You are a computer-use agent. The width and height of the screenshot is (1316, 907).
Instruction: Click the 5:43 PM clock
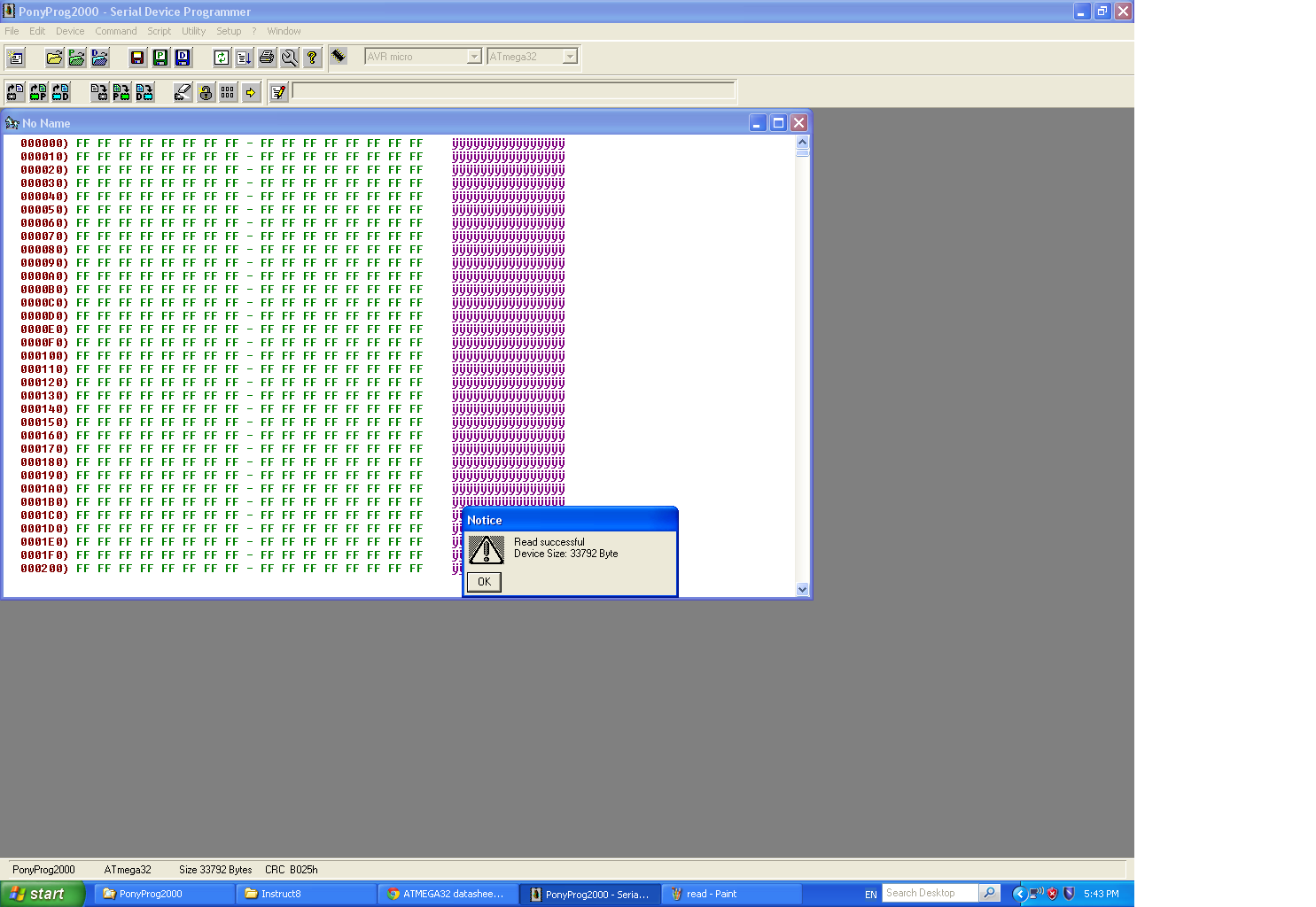(1102, 894)
